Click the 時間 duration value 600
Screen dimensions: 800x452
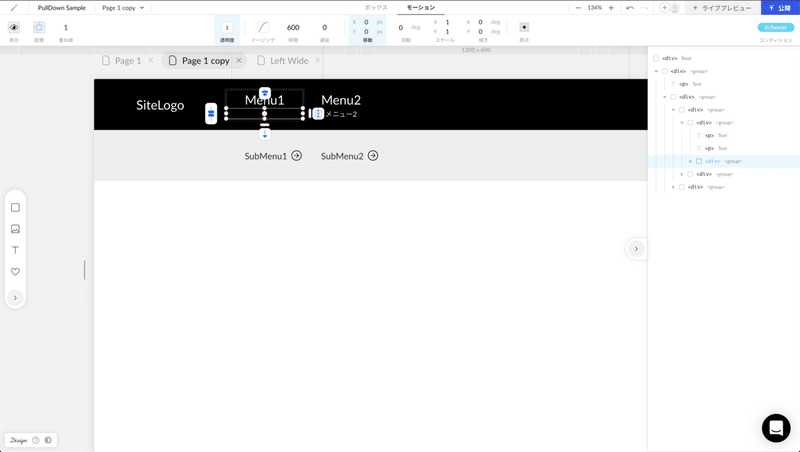pyautogui.click(x=293, y=28)
